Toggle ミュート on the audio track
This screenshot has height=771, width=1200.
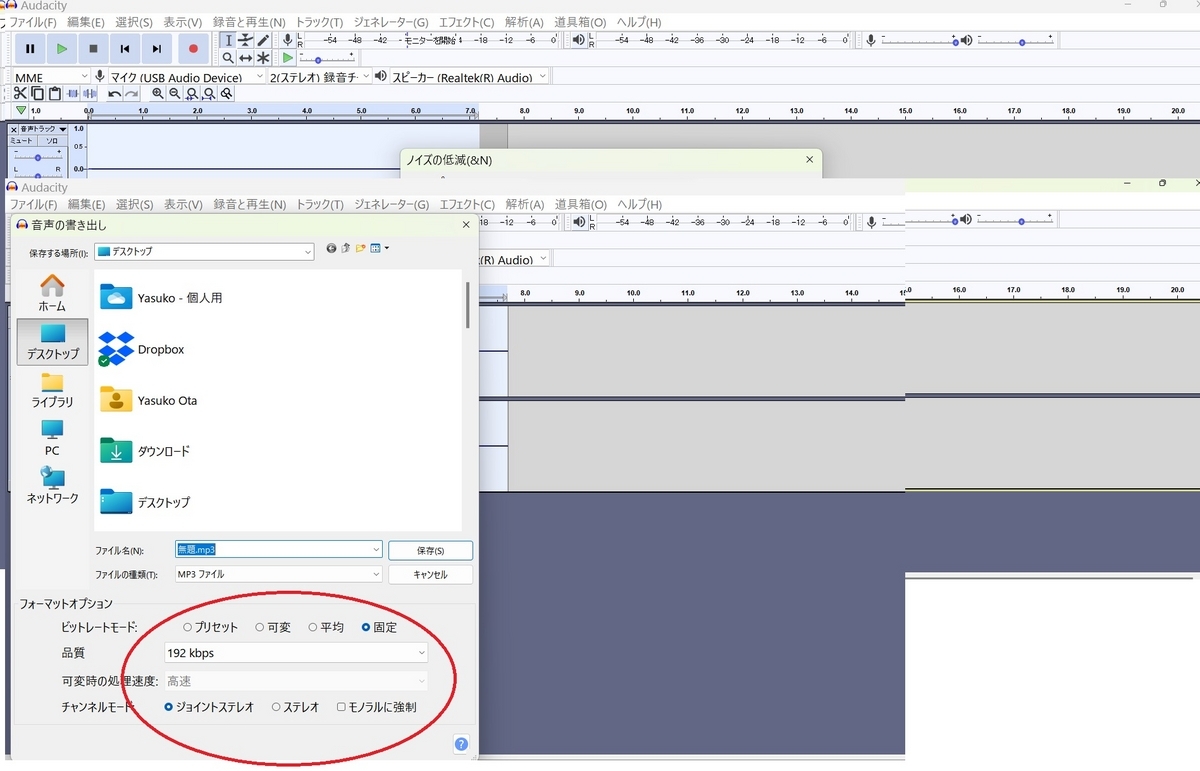point(22,141)
